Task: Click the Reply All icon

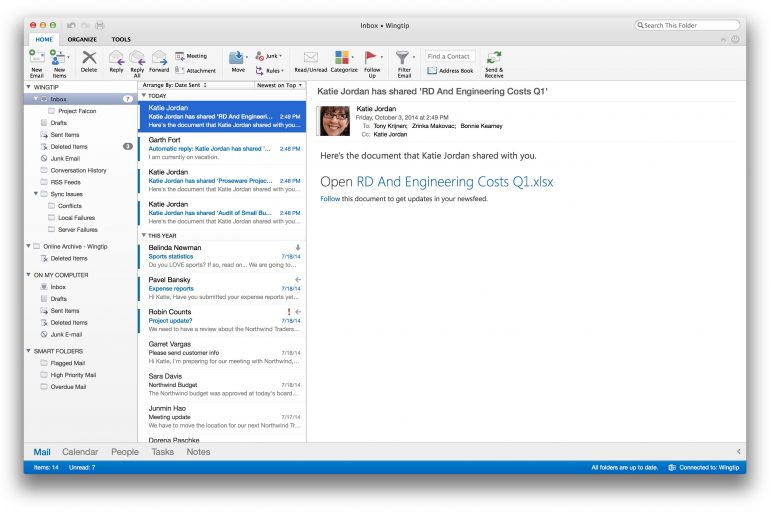Action: click(137, 58)
